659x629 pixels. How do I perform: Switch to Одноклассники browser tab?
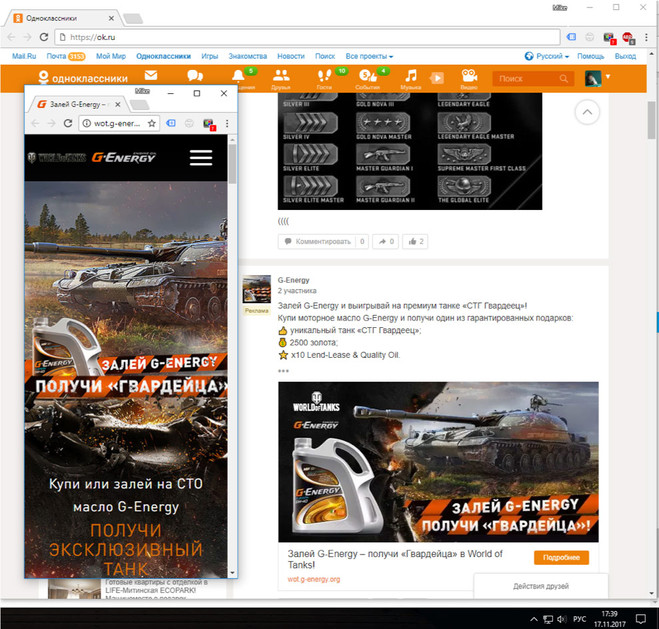pos(63,18)
